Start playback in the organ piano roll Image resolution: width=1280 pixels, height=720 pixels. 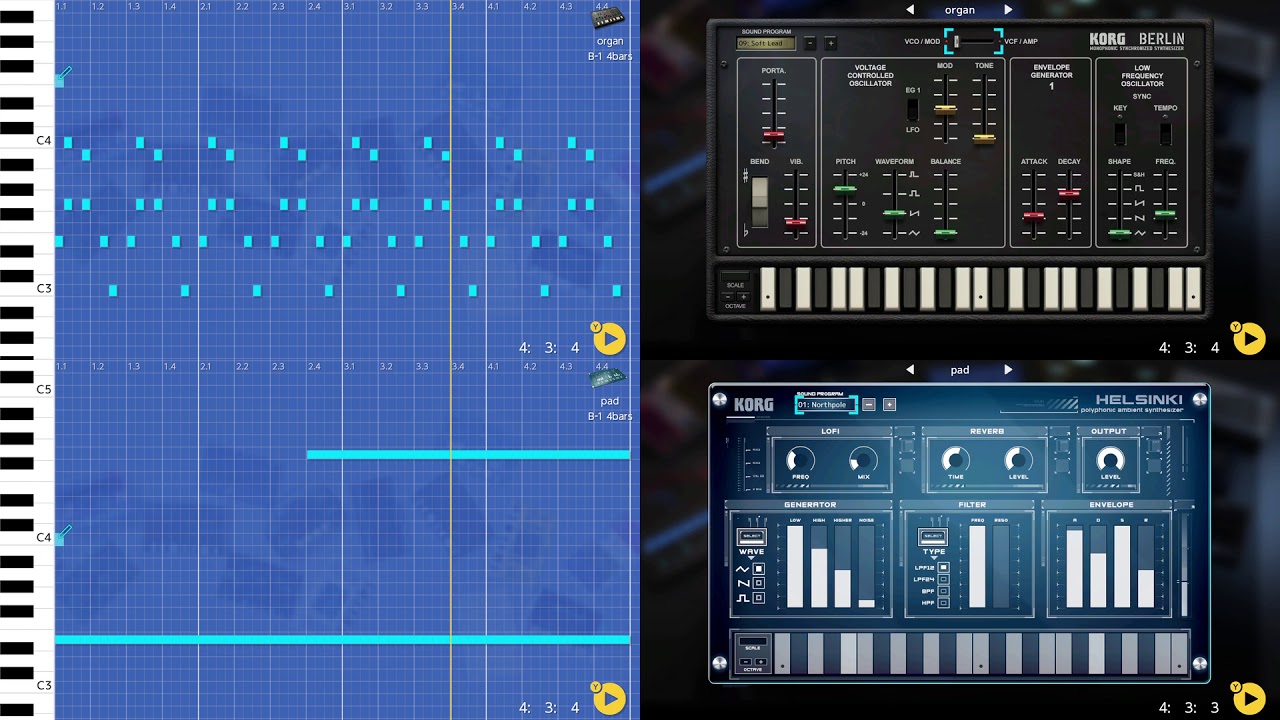point(609,339)
